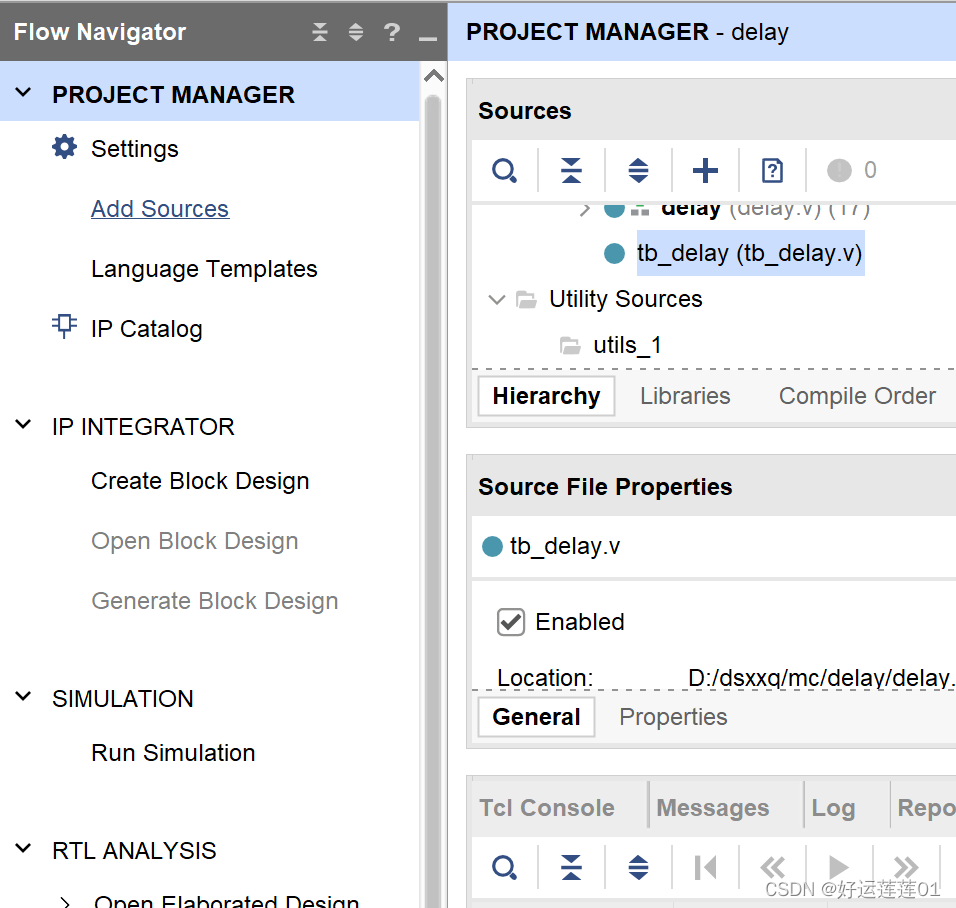Collapse the PROJECT MANAGER section
Viewport: 956px width, 908px height.
24,94
